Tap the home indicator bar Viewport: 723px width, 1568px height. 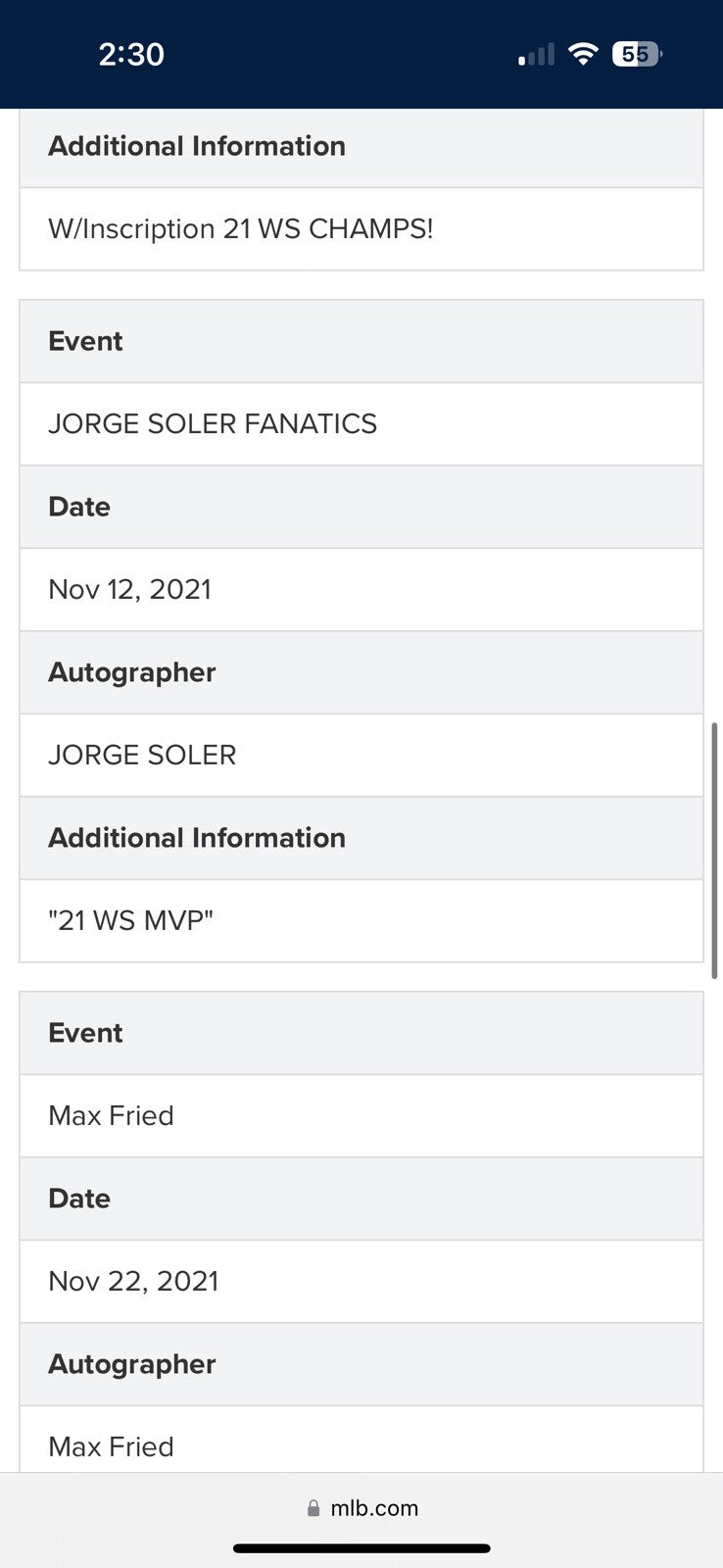click(x=361, y=1548)
